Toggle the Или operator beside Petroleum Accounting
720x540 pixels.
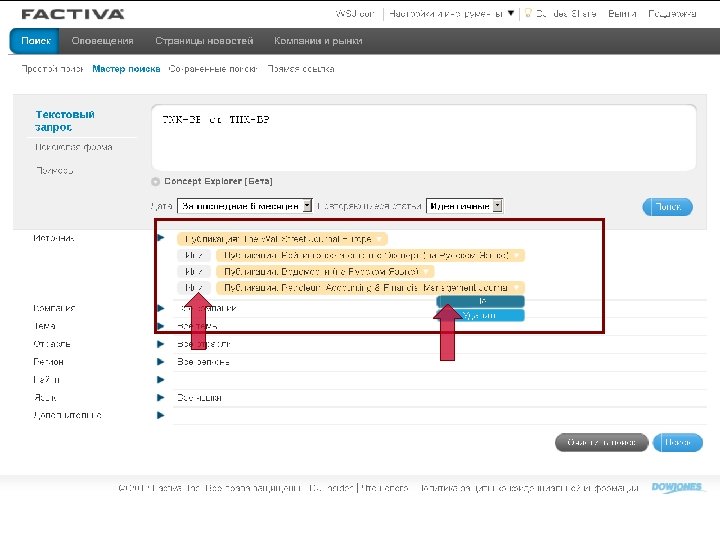tap(194, 288)
